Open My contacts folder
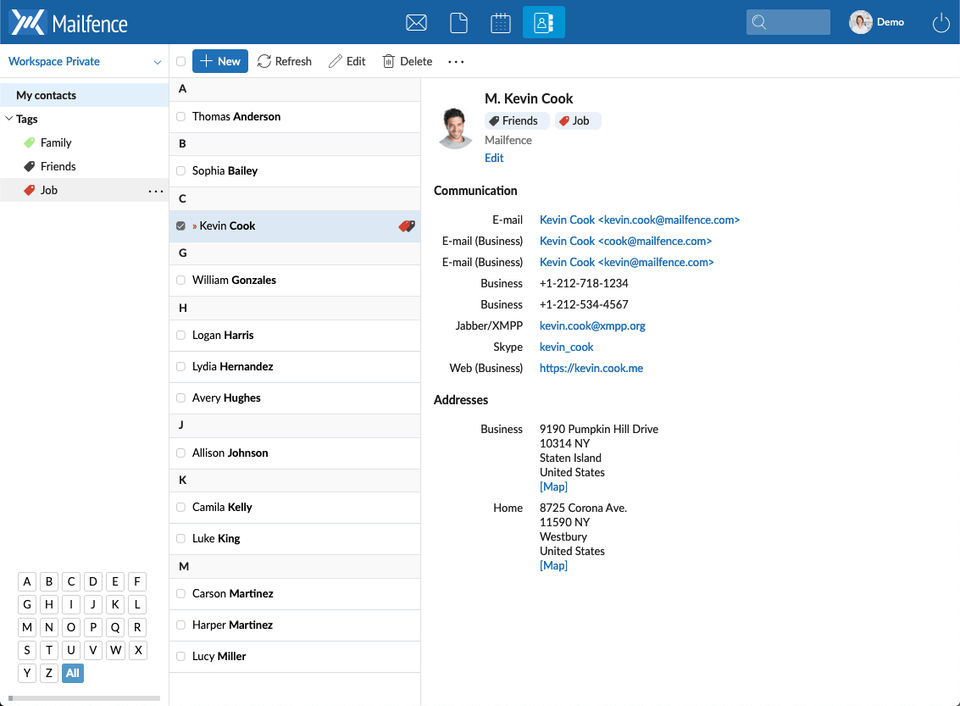The height and width of the screenshot is (706, 960). [84, 96]
